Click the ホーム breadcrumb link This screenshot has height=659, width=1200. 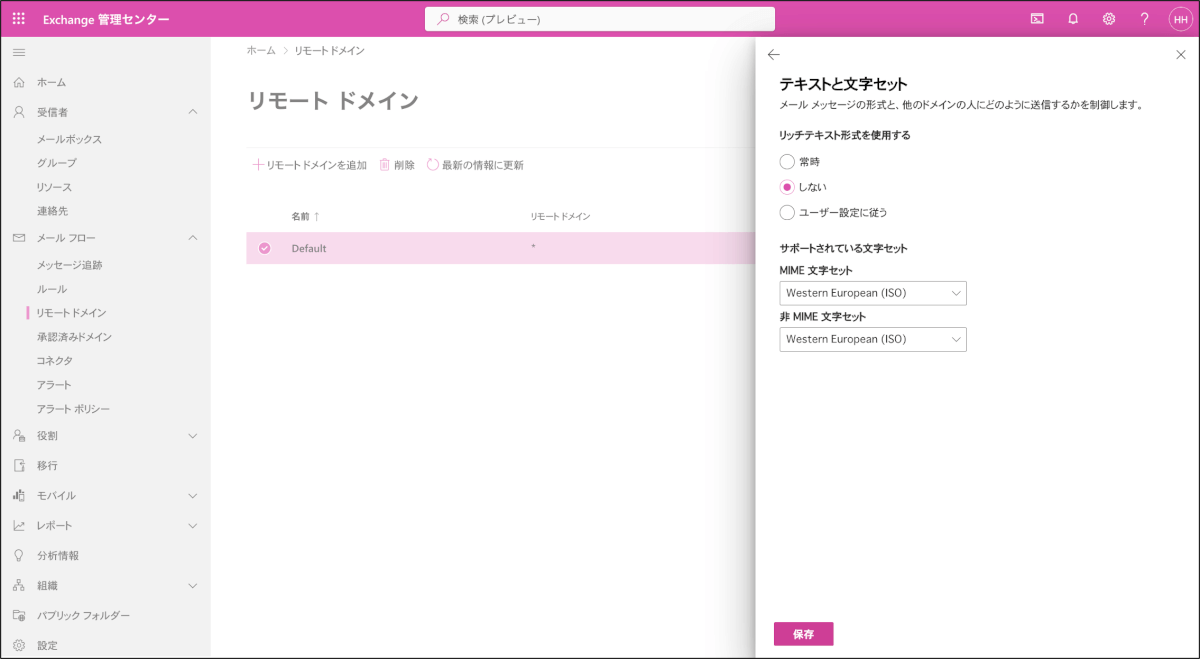pyautogui.click(x=261, y=50)
